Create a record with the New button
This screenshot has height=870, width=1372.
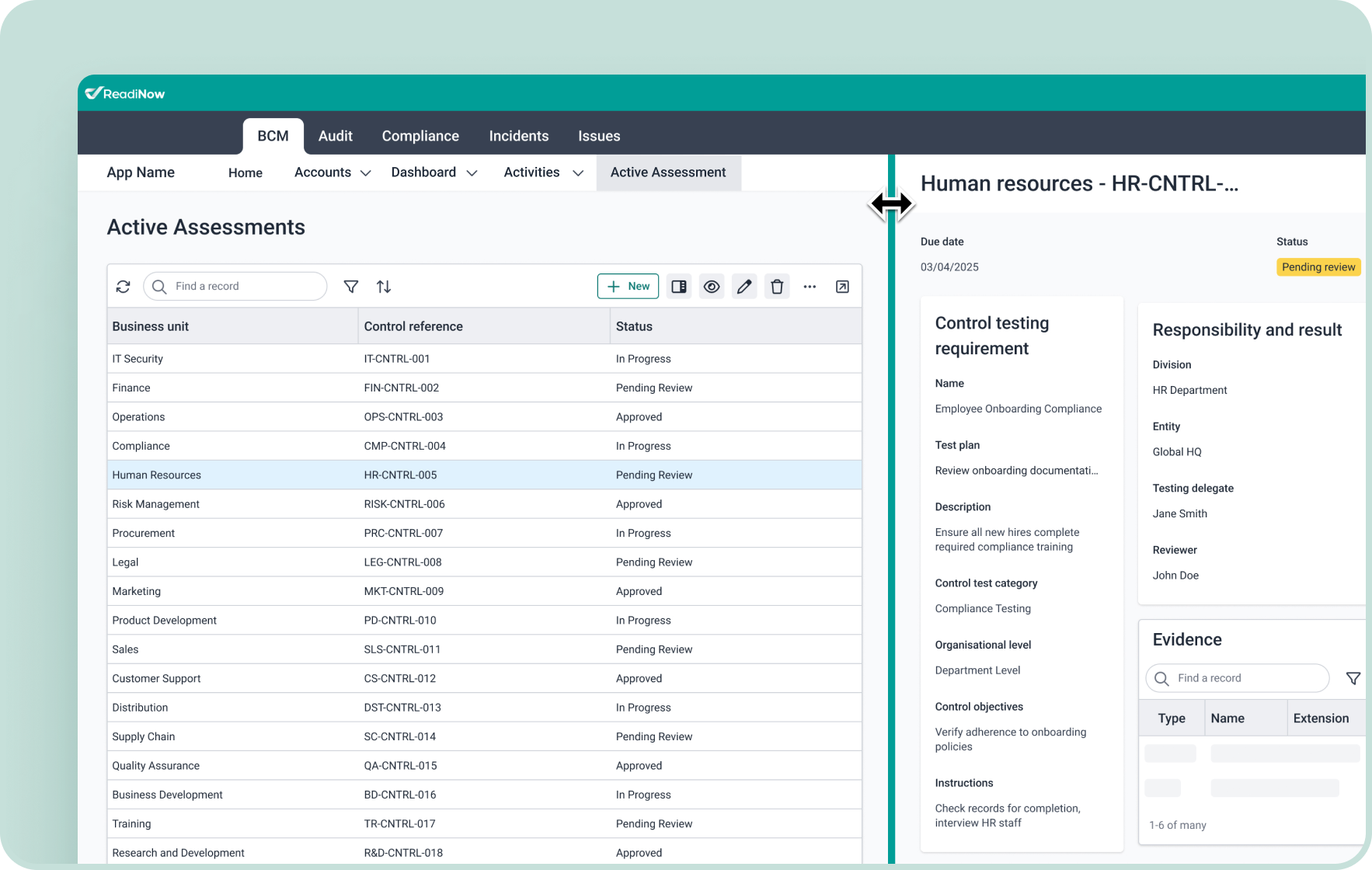click(628, 286)
